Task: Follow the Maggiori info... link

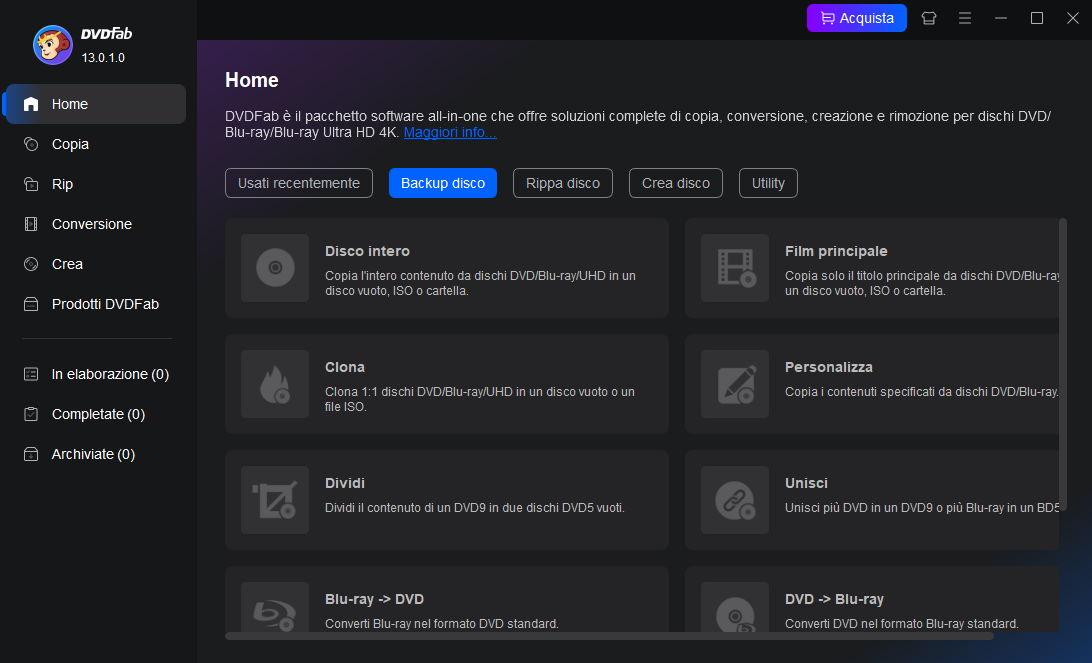Action: [x=450, y=132]
